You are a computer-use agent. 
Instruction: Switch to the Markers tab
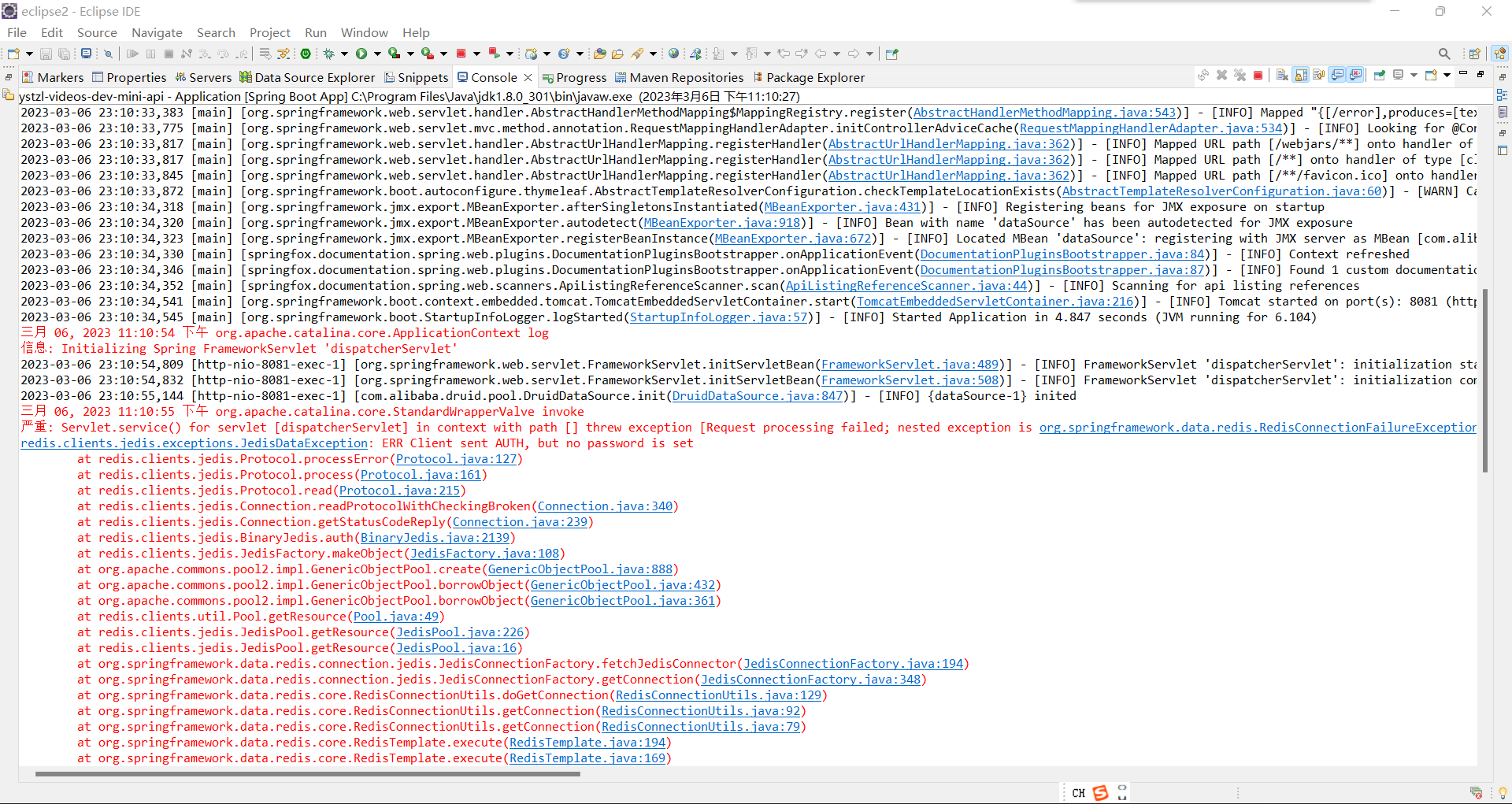click(53, 77)
